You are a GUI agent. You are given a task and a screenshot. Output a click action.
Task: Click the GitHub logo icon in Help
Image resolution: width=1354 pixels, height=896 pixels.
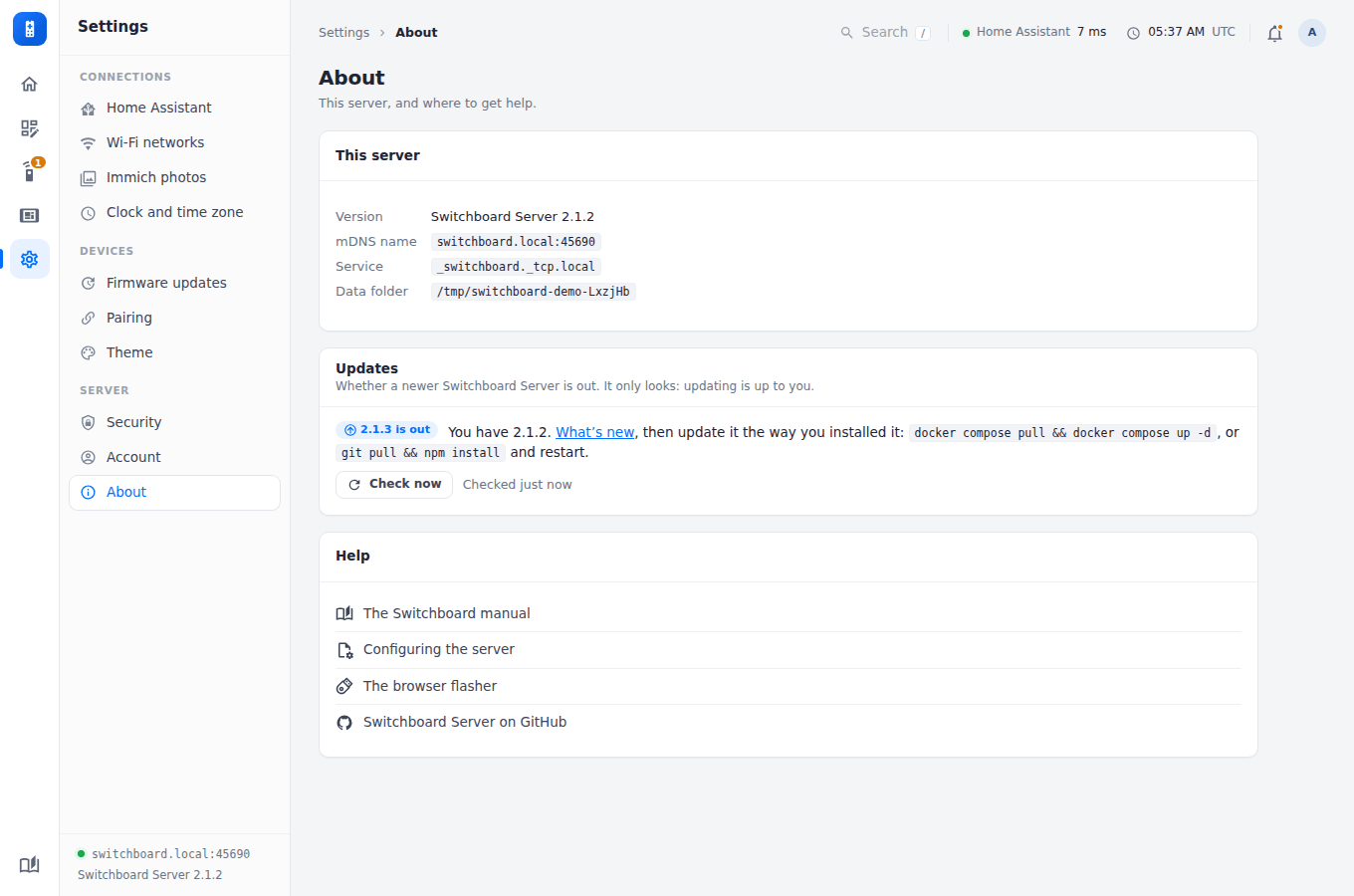pyautogui.click(x=344, y=723)
